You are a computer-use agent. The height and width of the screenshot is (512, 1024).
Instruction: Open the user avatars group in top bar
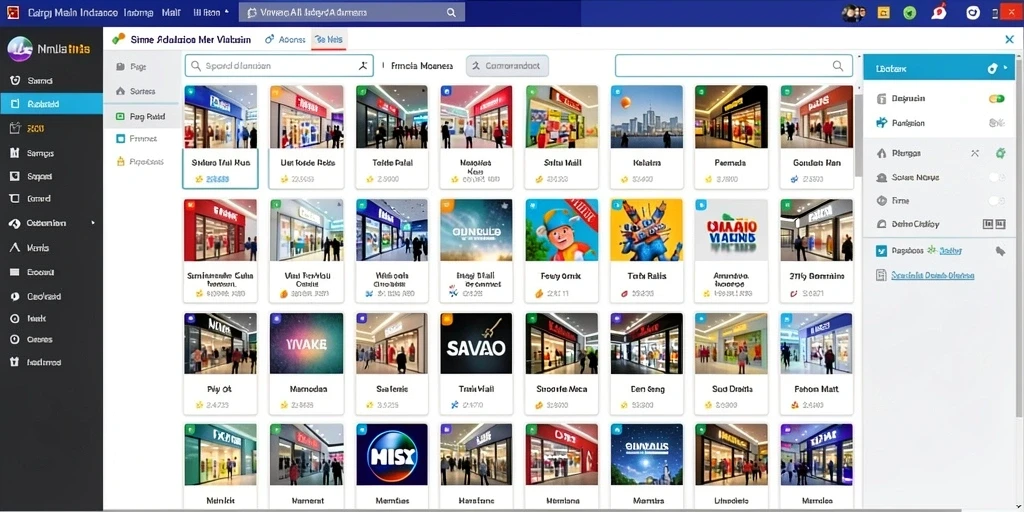[x=853, y=12]
